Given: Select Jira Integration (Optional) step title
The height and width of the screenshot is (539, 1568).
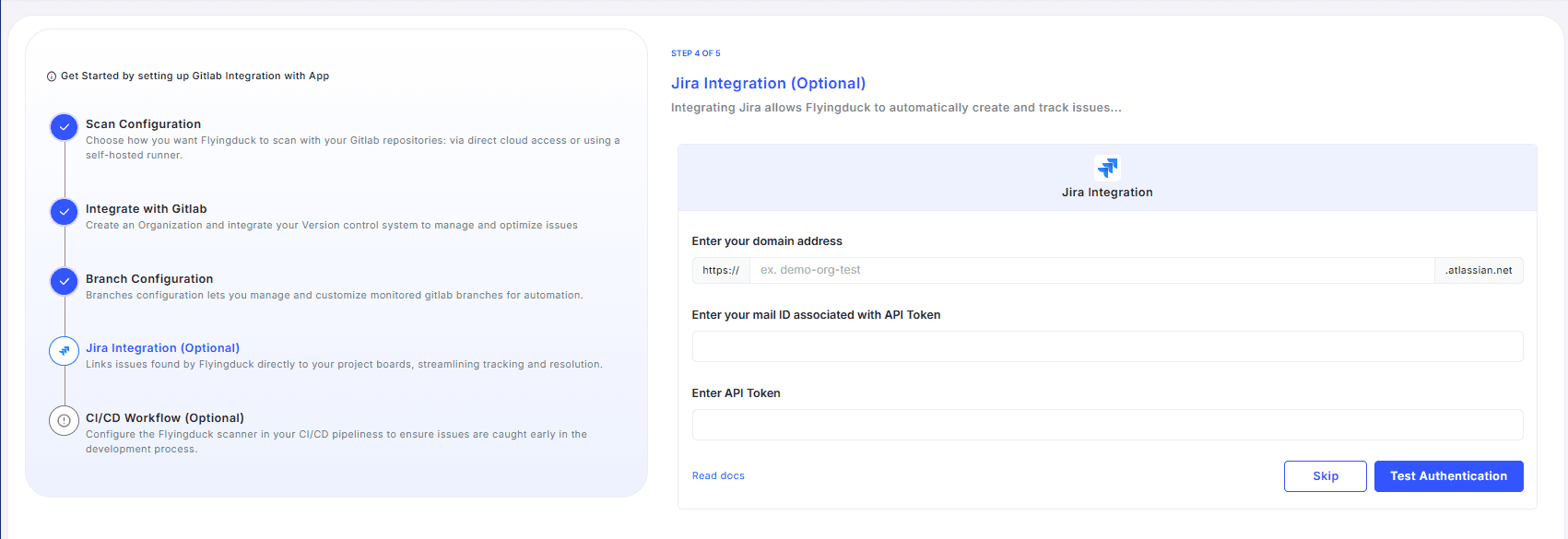Looking at the screenshot, I should 162,347.
